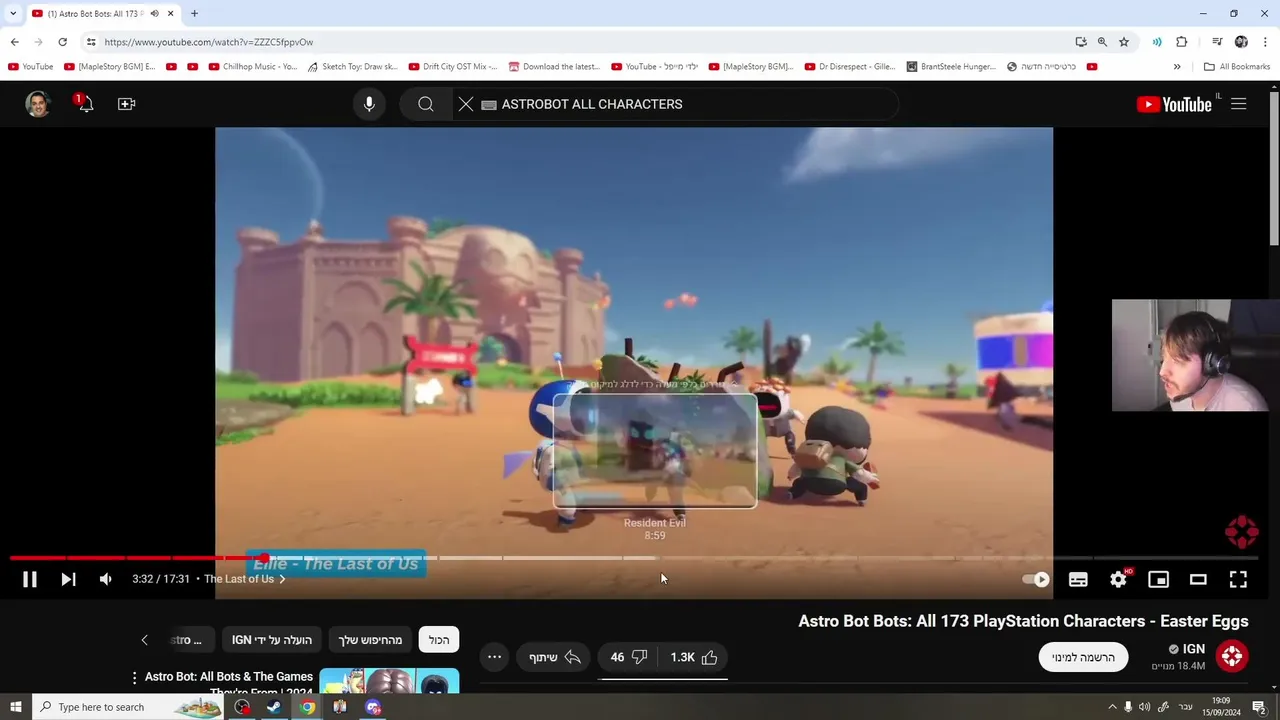Image resolution: width=1280 pixels, height=720 pixels.
Task: Open the create video icon
Action: (126, 104)
